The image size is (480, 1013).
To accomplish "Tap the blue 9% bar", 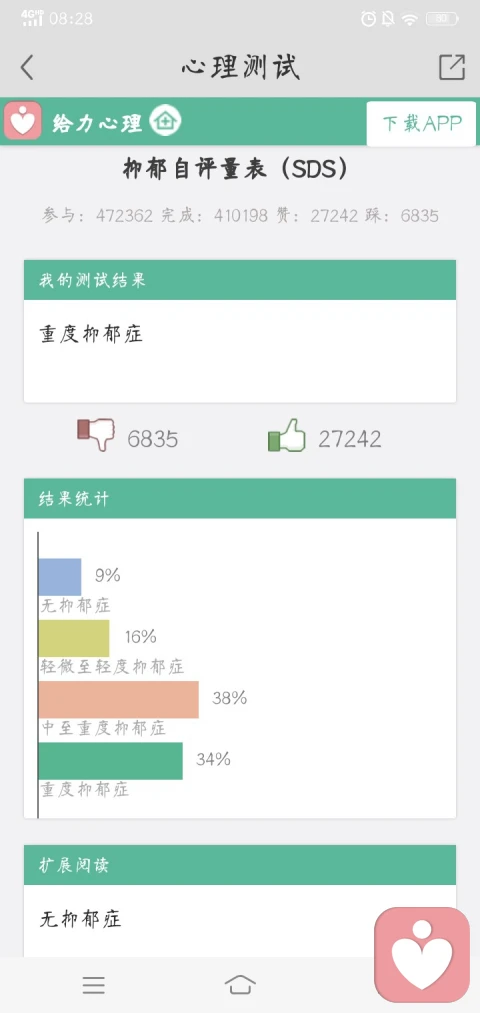I will point(60,577).
